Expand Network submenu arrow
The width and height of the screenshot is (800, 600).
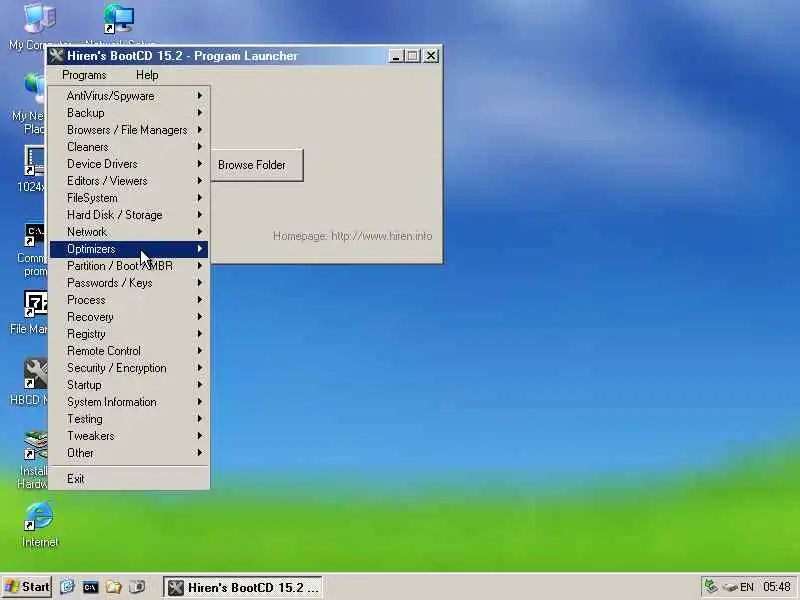[x=200, y=232]
